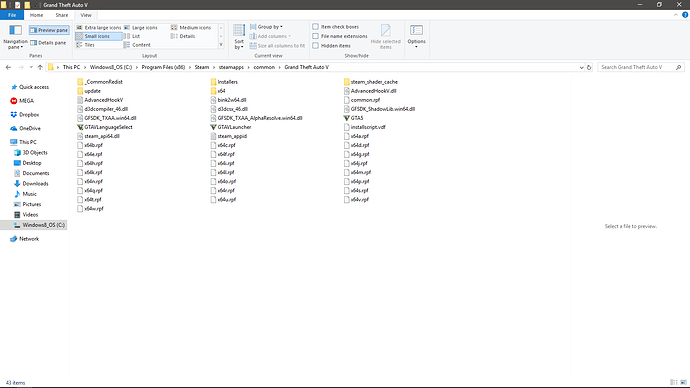690x388 pixels.
Task: Open the Navigation pane dropdown
Action: pos(15,37)
